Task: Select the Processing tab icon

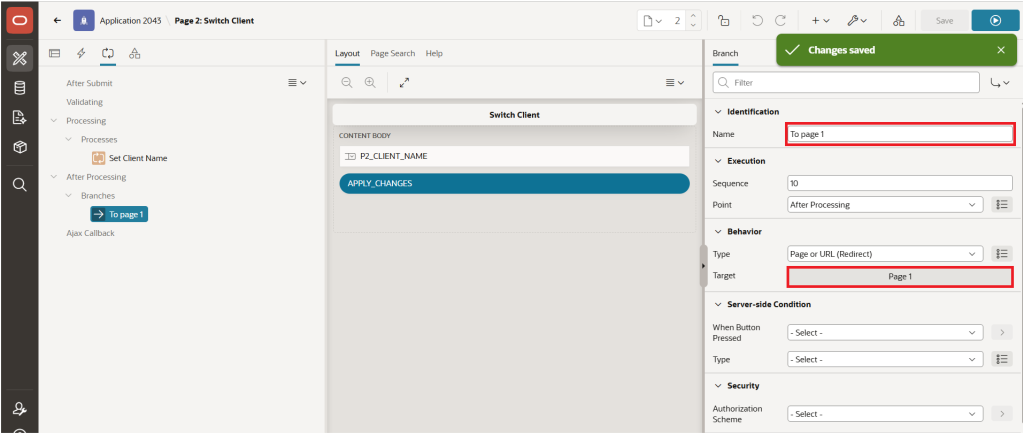Action: 108,54
